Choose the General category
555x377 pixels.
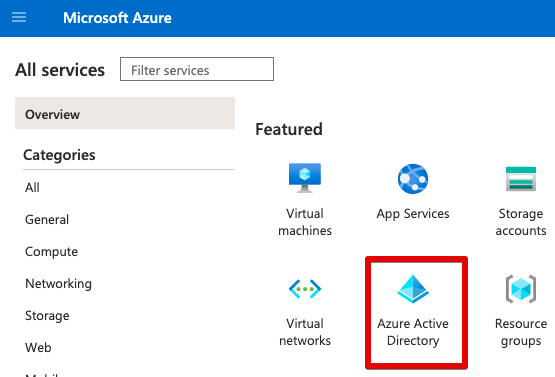47,219
